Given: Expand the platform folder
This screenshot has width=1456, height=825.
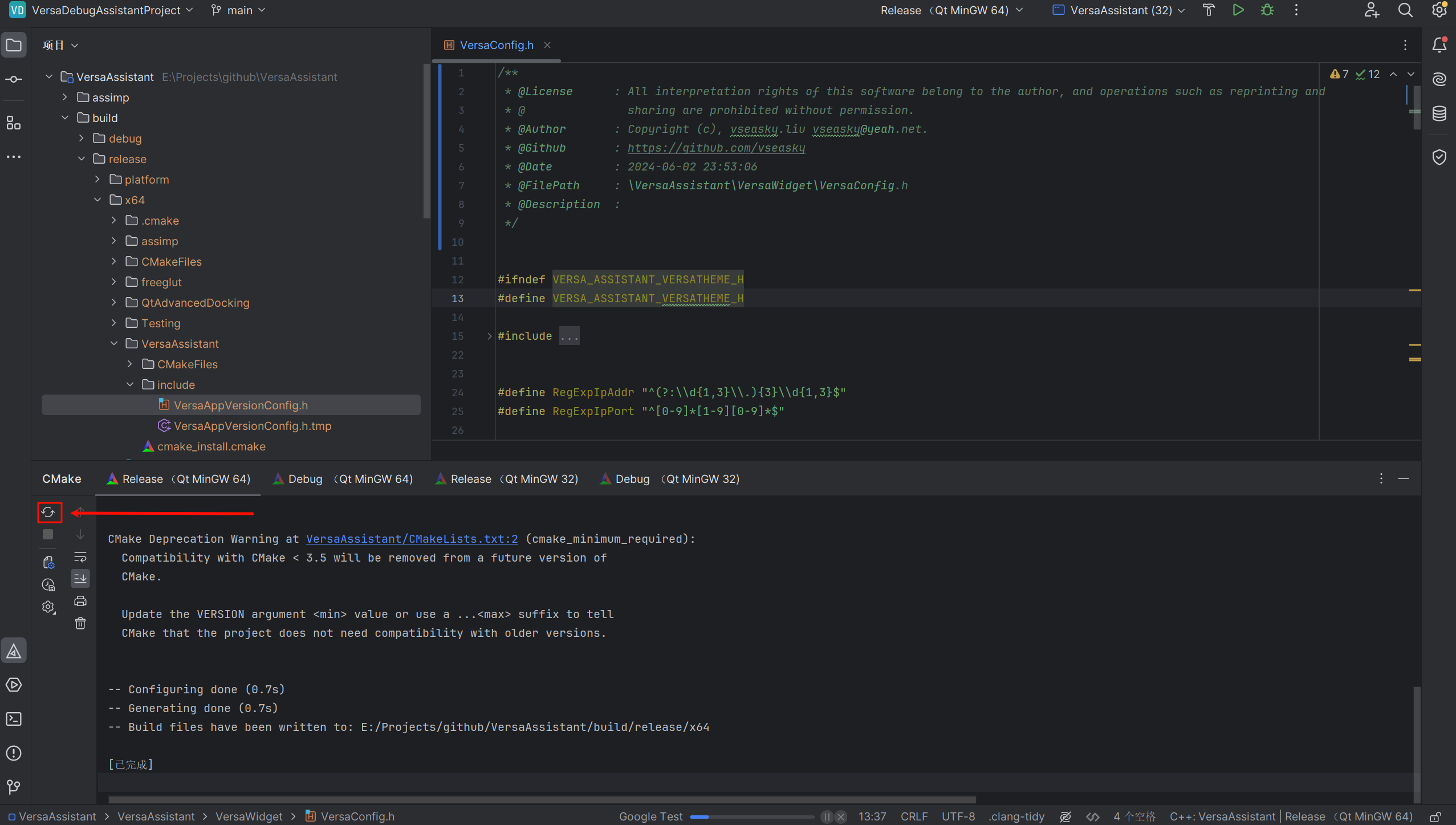Looking at the screenshot, I should (97, 180).
